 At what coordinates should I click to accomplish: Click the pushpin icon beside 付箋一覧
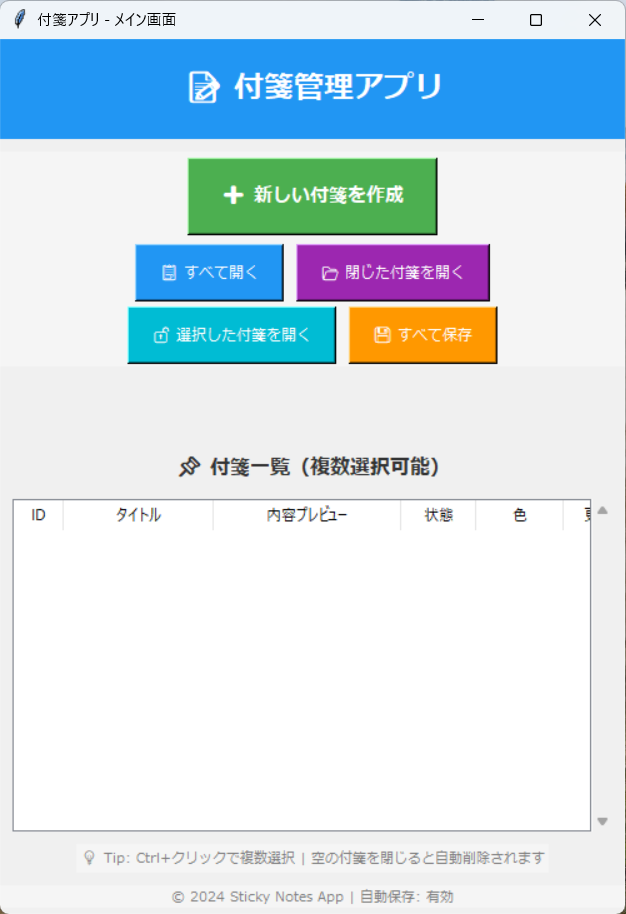(x=189, y=467)
